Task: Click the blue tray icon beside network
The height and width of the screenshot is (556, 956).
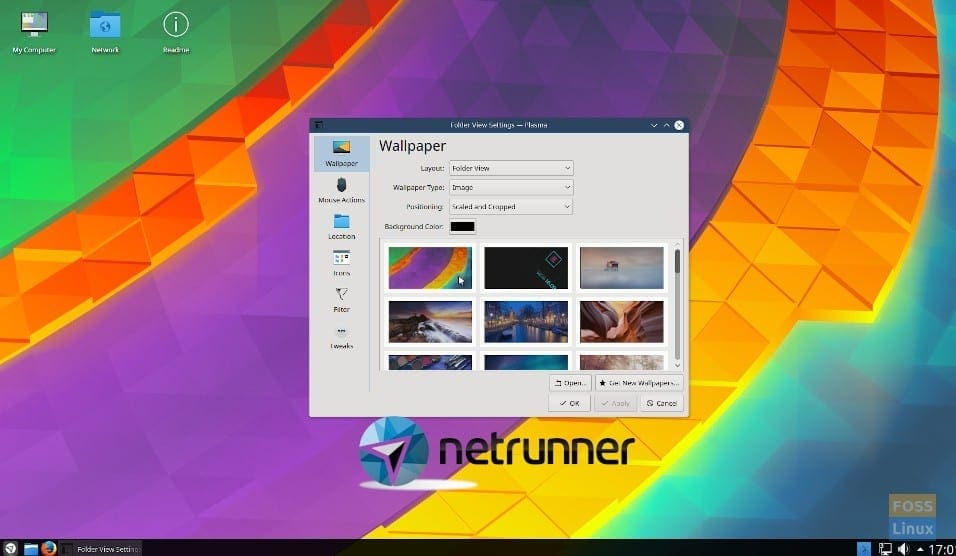Action: click(x=864, y=549)
